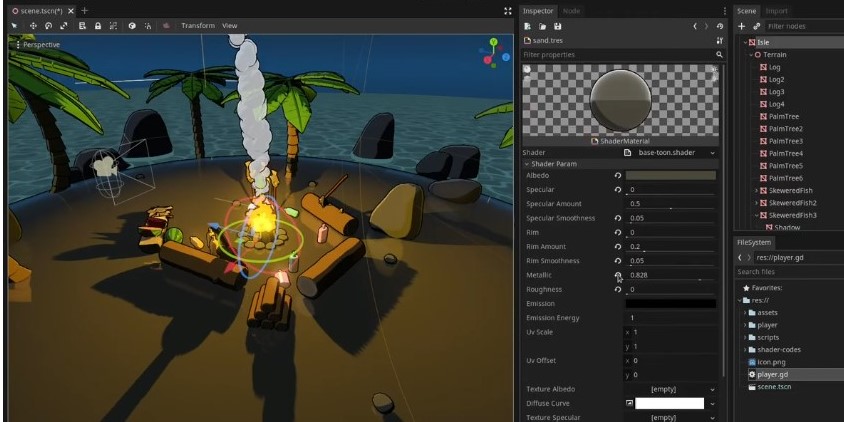
Task: Expand the assets folder
Action: coord(745,313)
